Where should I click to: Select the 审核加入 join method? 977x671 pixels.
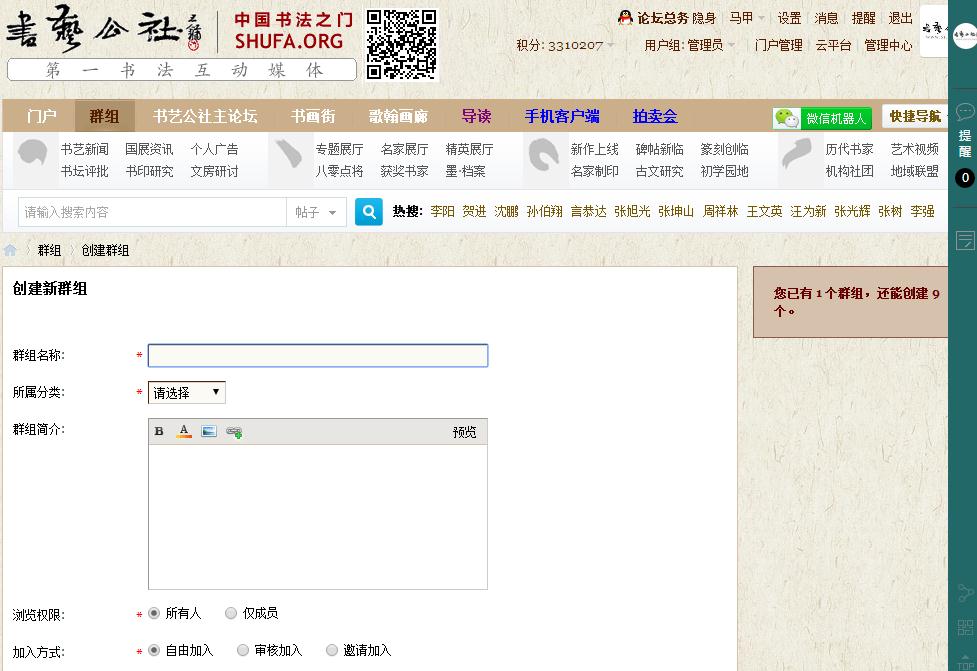(x=243, y=650)
